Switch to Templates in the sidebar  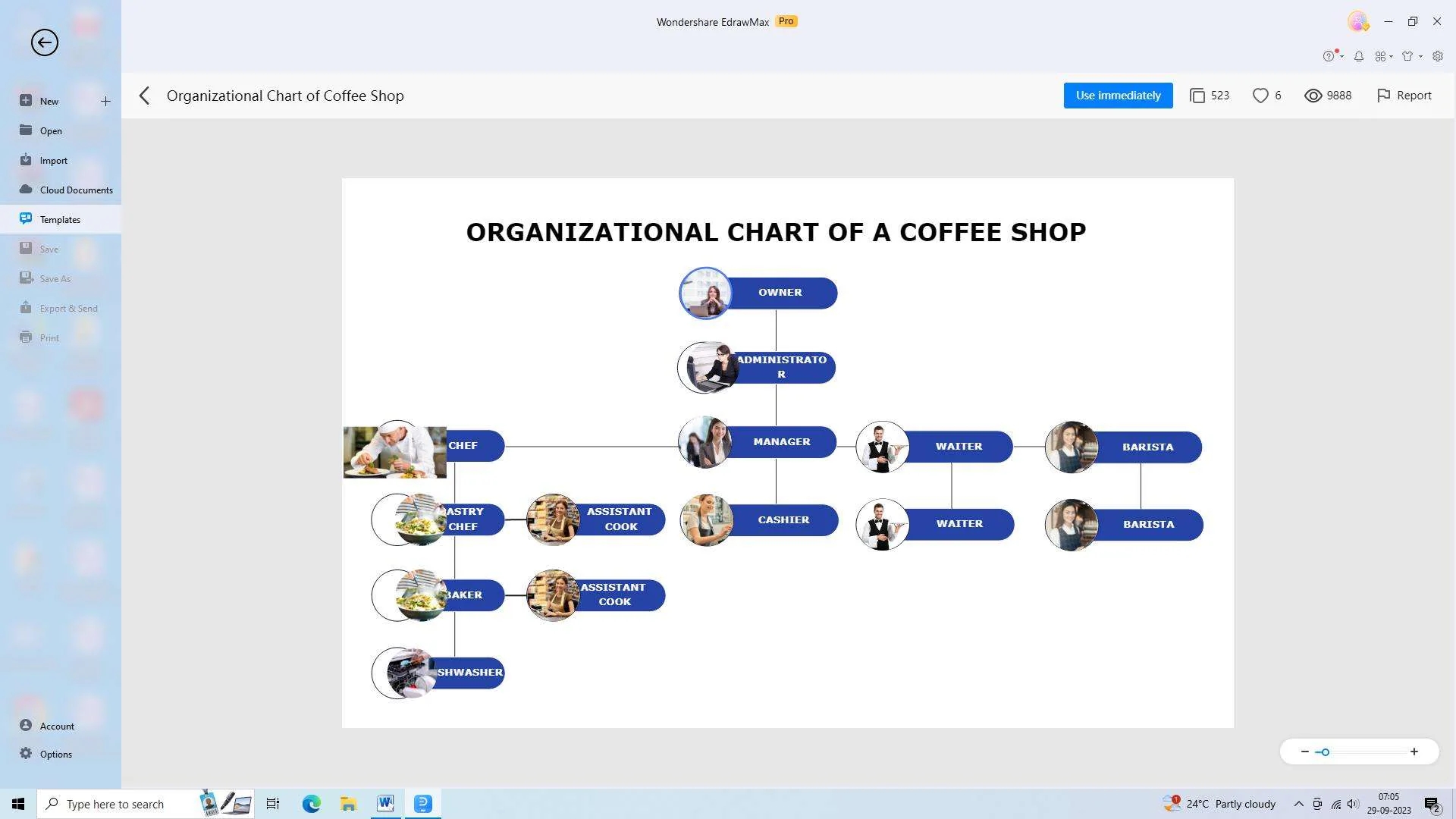point(60,219)
